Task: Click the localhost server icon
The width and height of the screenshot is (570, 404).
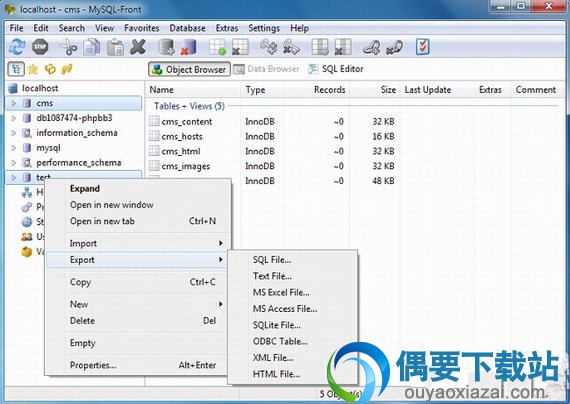Action: 13,88
